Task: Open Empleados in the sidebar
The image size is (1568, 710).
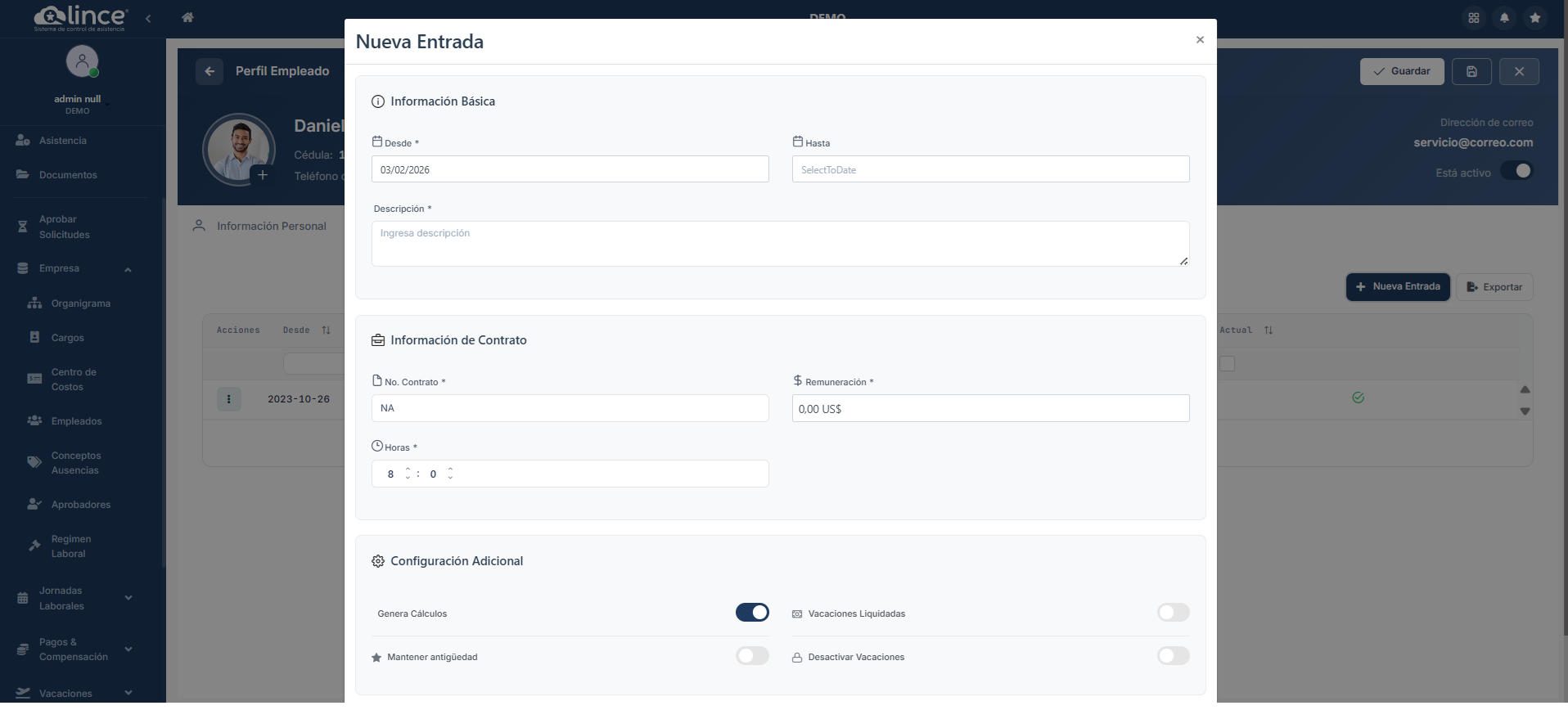Action: (76, 421)
